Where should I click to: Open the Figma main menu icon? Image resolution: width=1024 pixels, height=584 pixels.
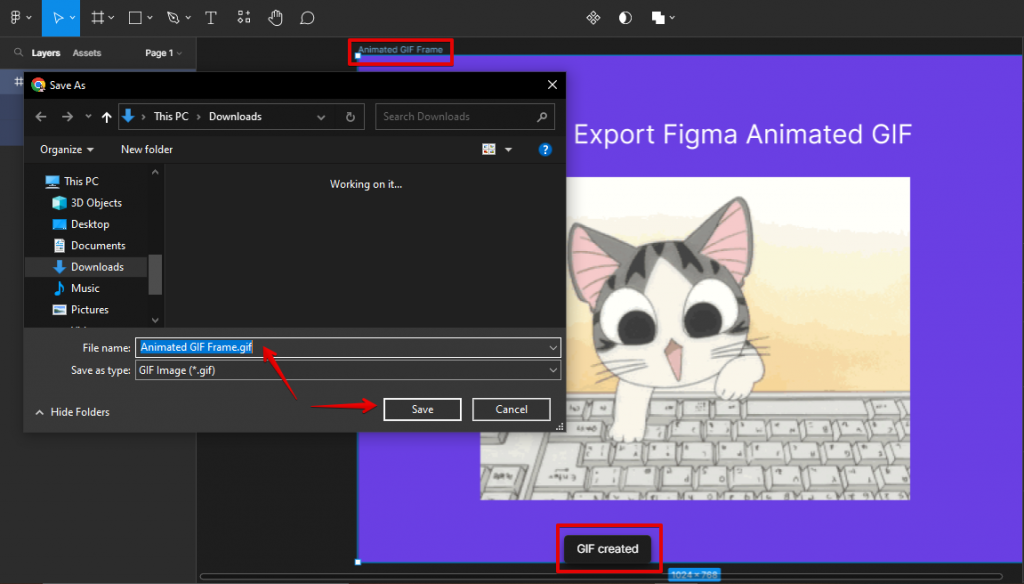16,18
